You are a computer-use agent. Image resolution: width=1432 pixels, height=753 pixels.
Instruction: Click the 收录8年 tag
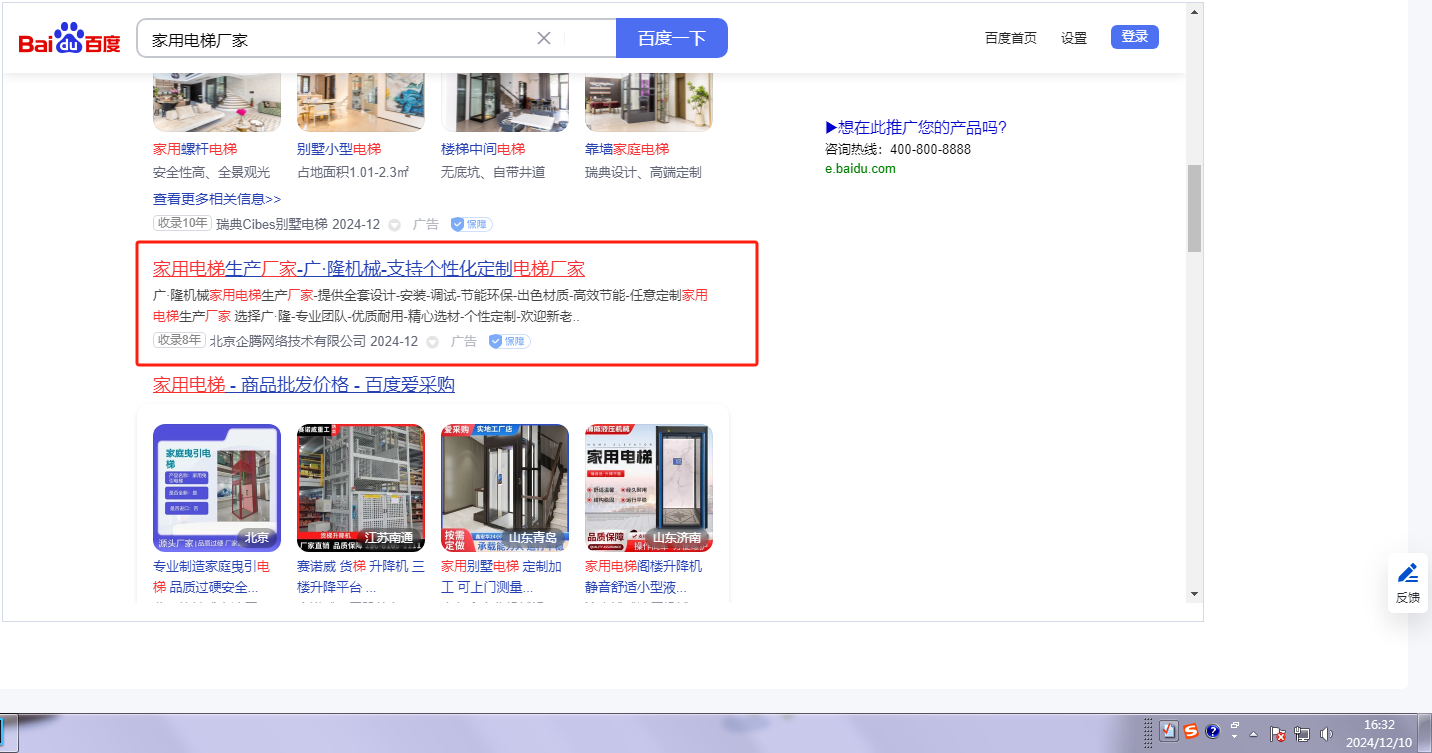[179, 340]
